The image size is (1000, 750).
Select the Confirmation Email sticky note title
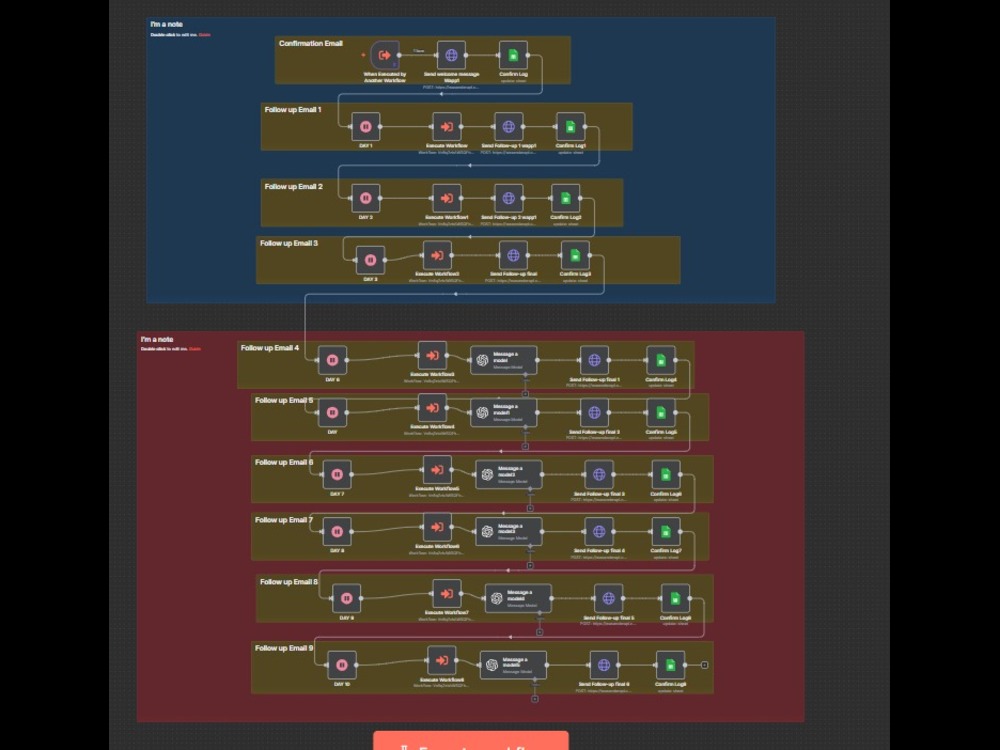311,43
